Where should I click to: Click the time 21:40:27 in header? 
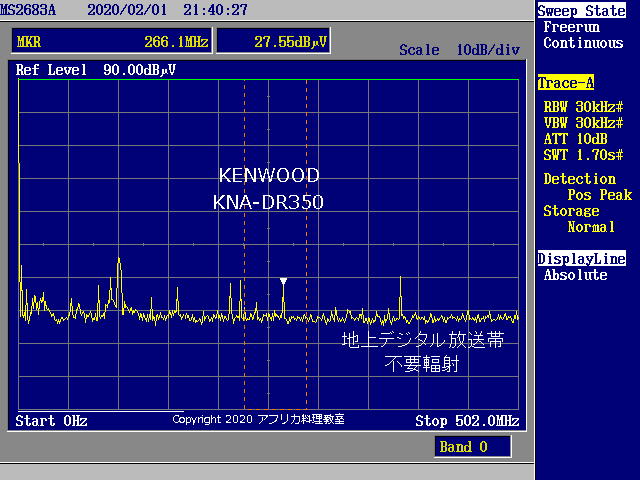(x=216, y=10)
